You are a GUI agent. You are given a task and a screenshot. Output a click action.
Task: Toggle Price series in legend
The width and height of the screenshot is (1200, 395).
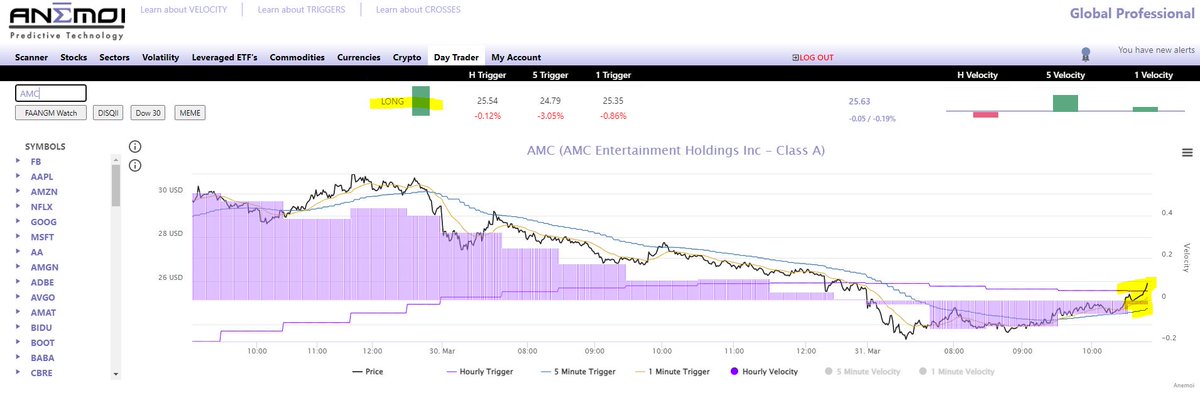368,371
